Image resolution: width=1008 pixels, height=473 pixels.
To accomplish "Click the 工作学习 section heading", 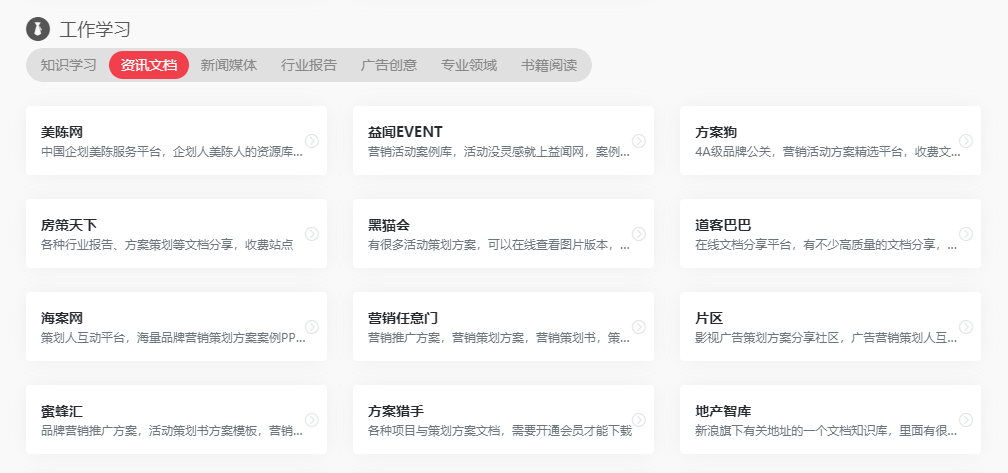I will pos(95,29).
